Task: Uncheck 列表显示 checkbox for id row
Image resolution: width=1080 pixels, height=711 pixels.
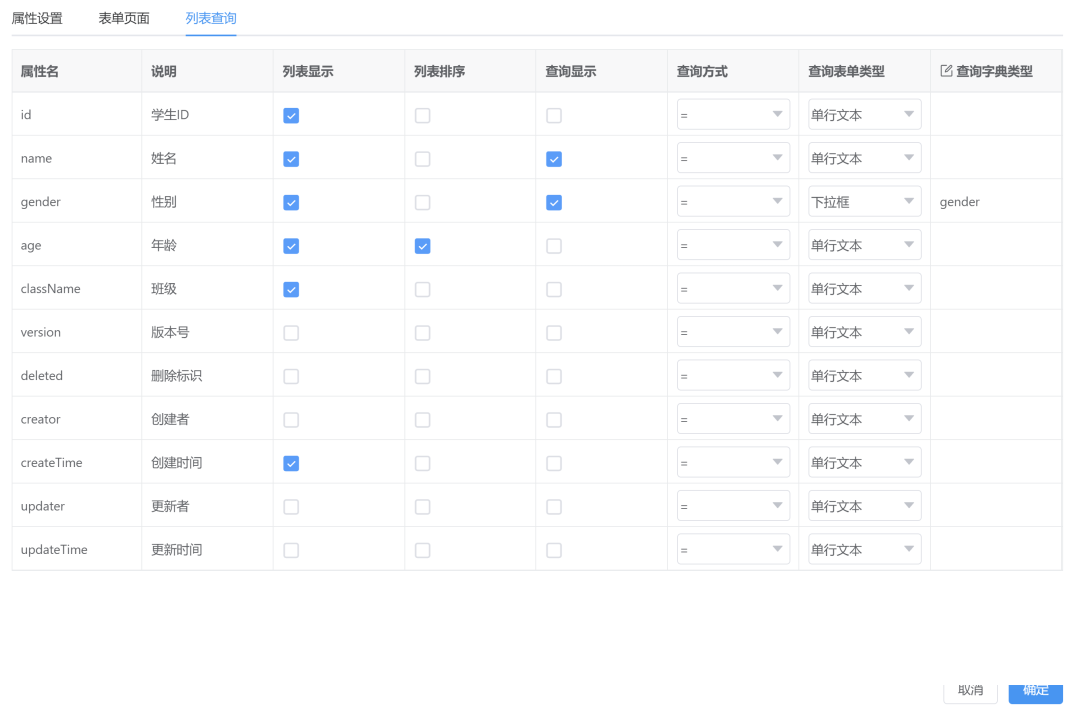Action: coord(291,116)
